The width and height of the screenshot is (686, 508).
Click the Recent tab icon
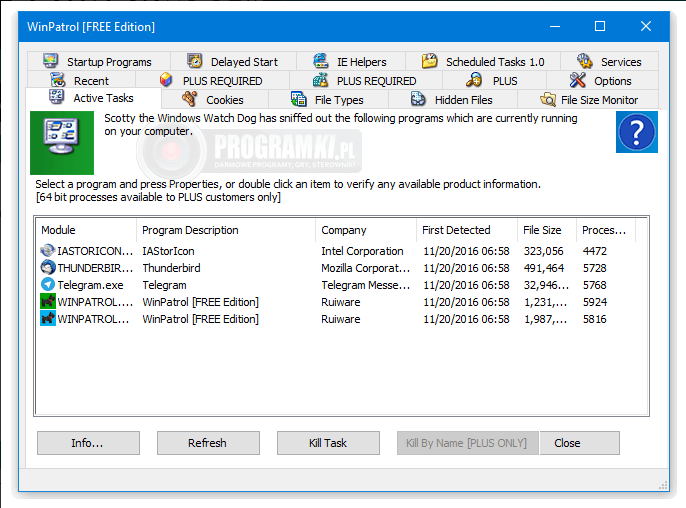[57, 80]
